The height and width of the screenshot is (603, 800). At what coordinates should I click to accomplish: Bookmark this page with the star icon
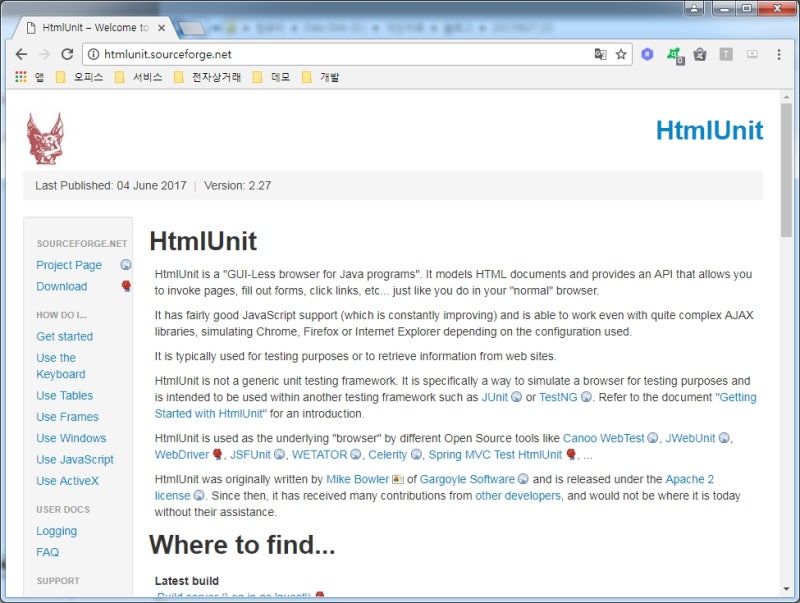(x=621, y=54)
